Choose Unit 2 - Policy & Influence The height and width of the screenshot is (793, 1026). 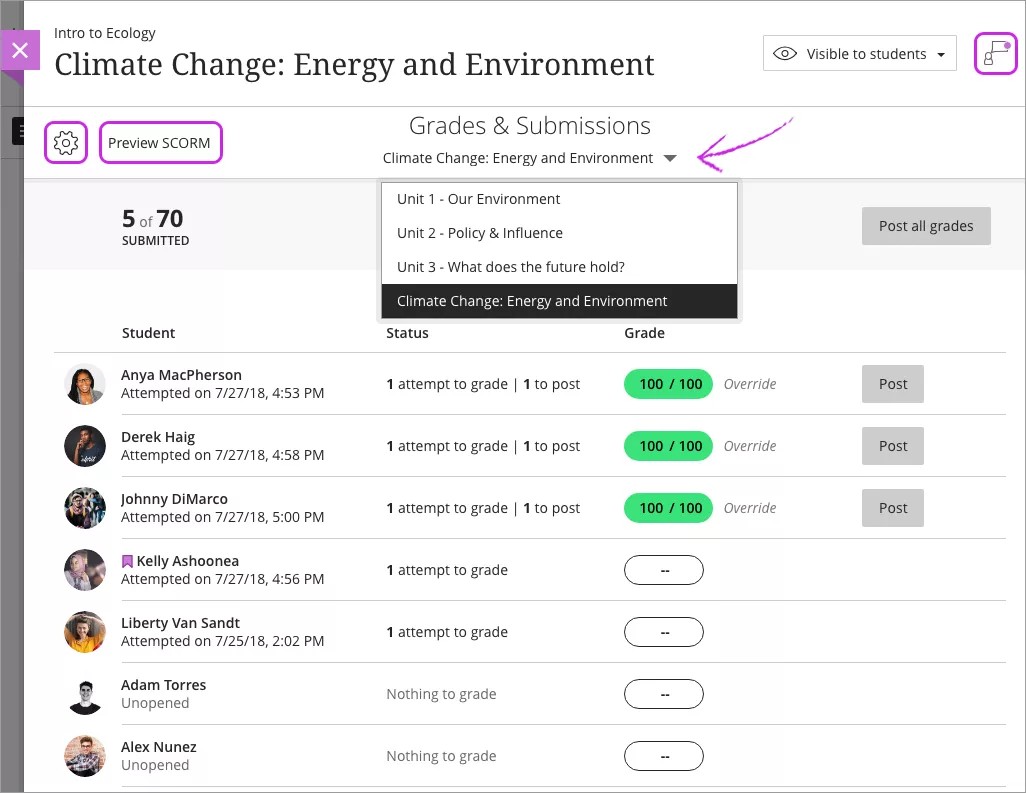pyautogui.click(x=479, y=233)
